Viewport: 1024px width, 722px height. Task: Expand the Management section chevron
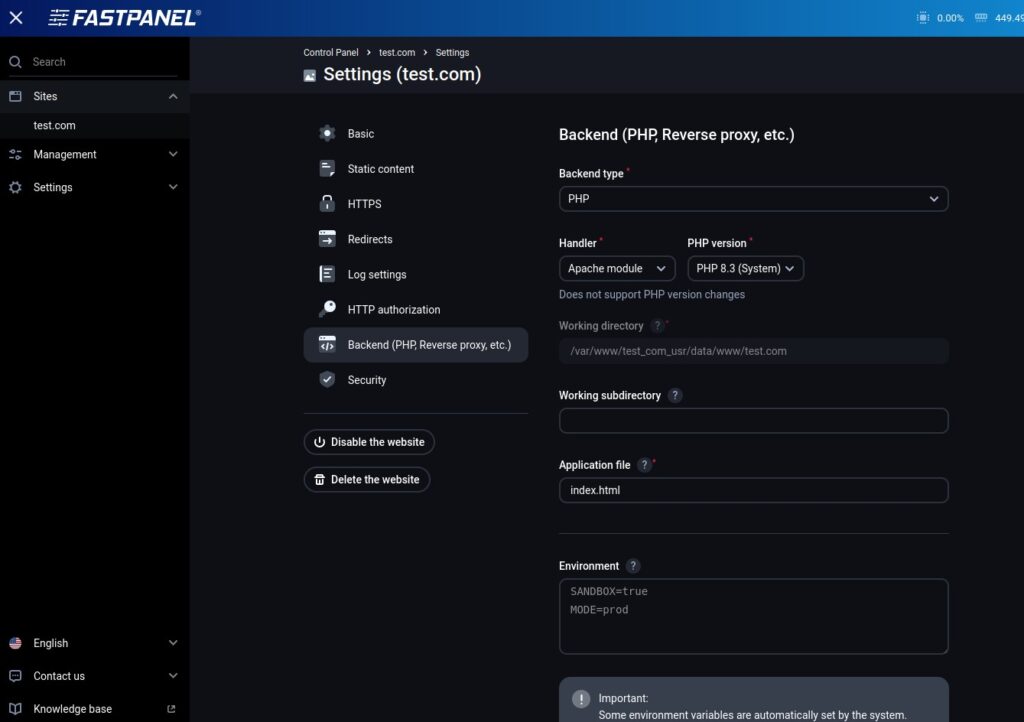(173, 154)
